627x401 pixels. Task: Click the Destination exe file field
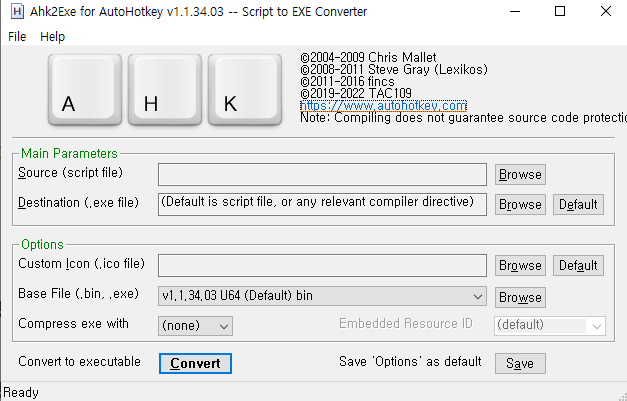(x=322, y=204)
